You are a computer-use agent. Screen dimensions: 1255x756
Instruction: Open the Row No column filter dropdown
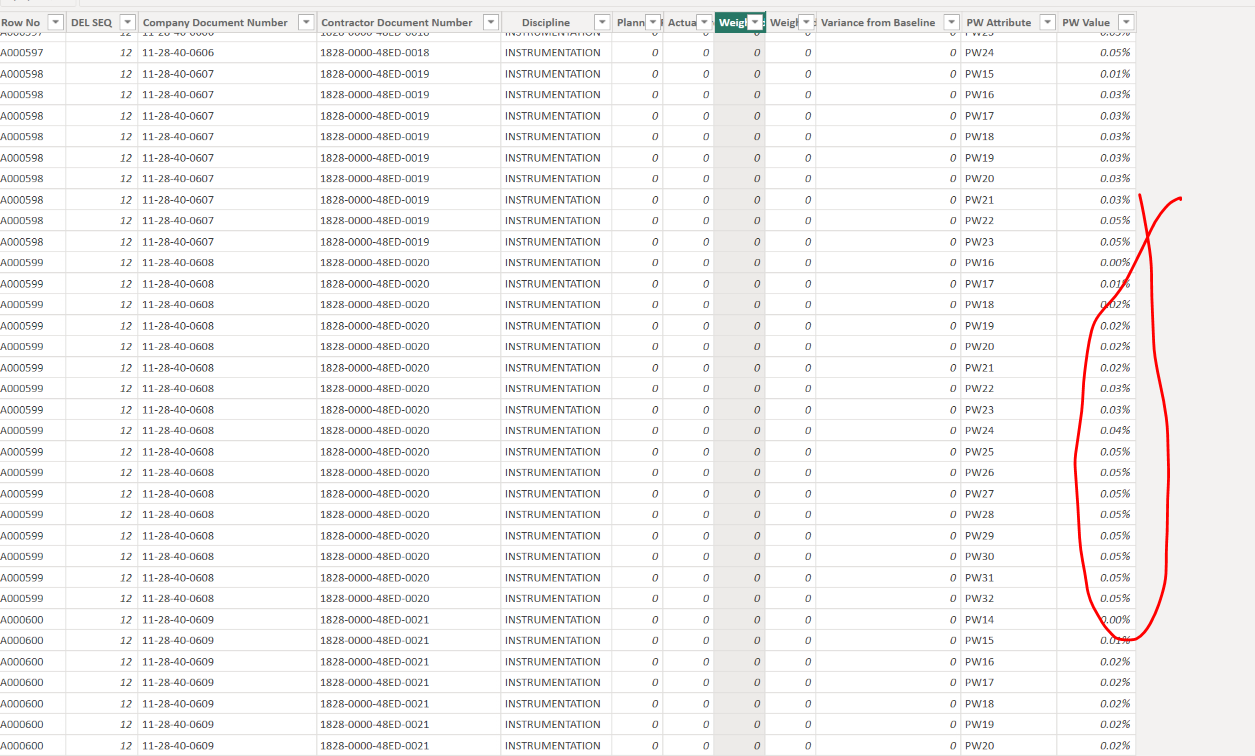pos(55,22)
